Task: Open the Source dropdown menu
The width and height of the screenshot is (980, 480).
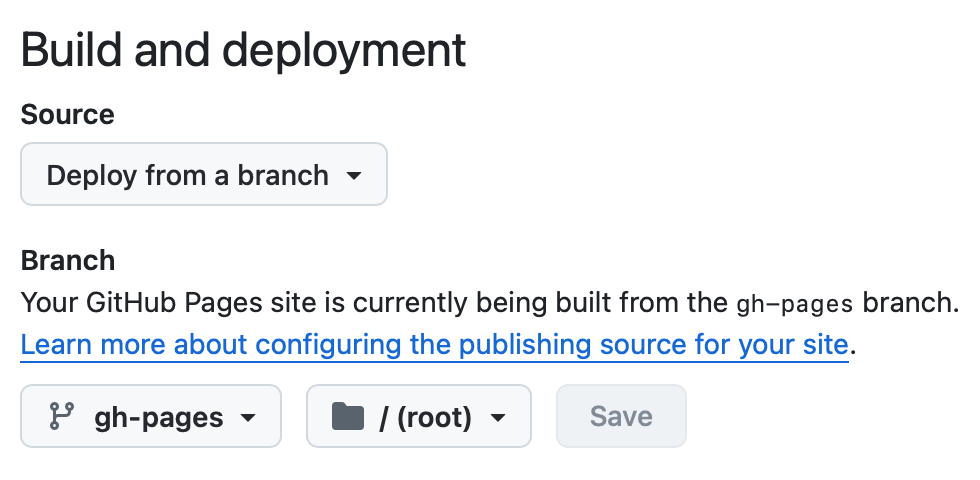Action: tap(203, 175)
